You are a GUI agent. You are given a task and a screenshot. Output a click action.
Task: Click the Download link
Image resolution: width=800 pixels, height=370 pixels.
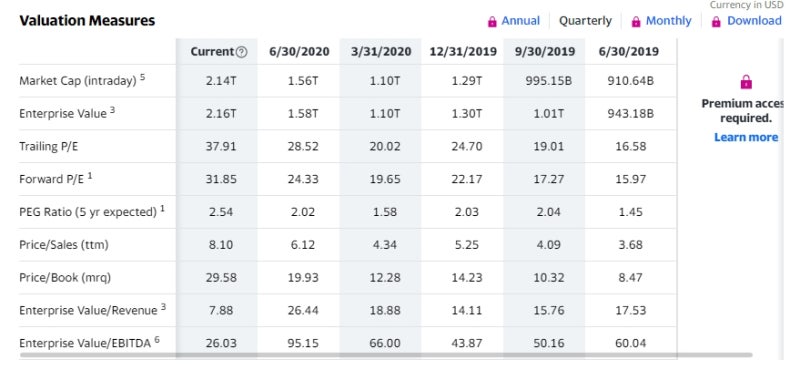coord(754,21)
